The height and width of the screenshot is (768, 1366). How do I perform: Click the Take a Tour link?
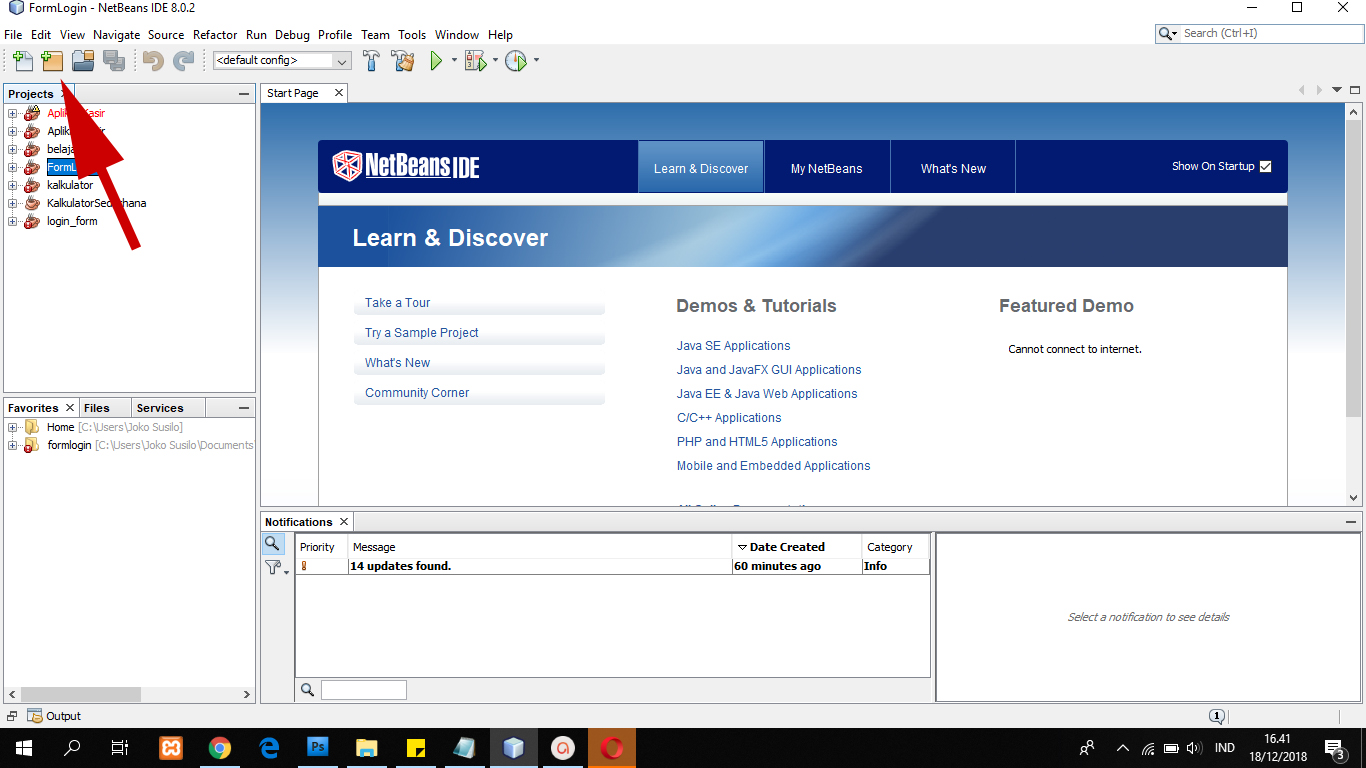397,303
